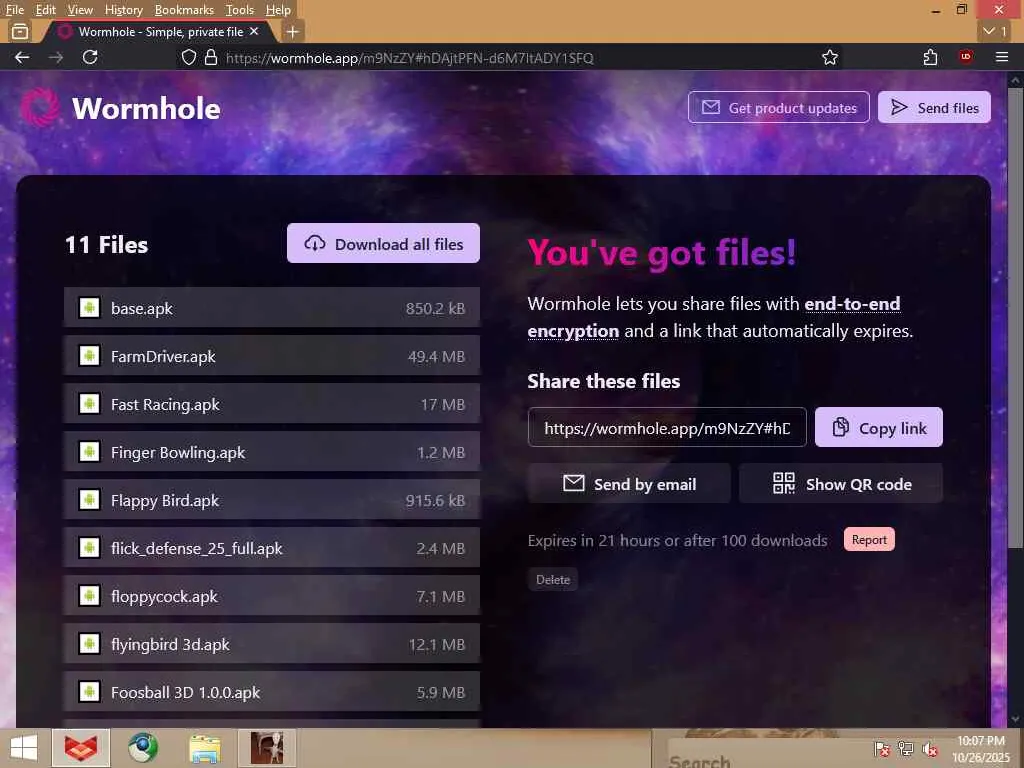Open the Help menu
Image resolution: width=1024 pixels, height=768 pixels.
(x=278, y=10)
